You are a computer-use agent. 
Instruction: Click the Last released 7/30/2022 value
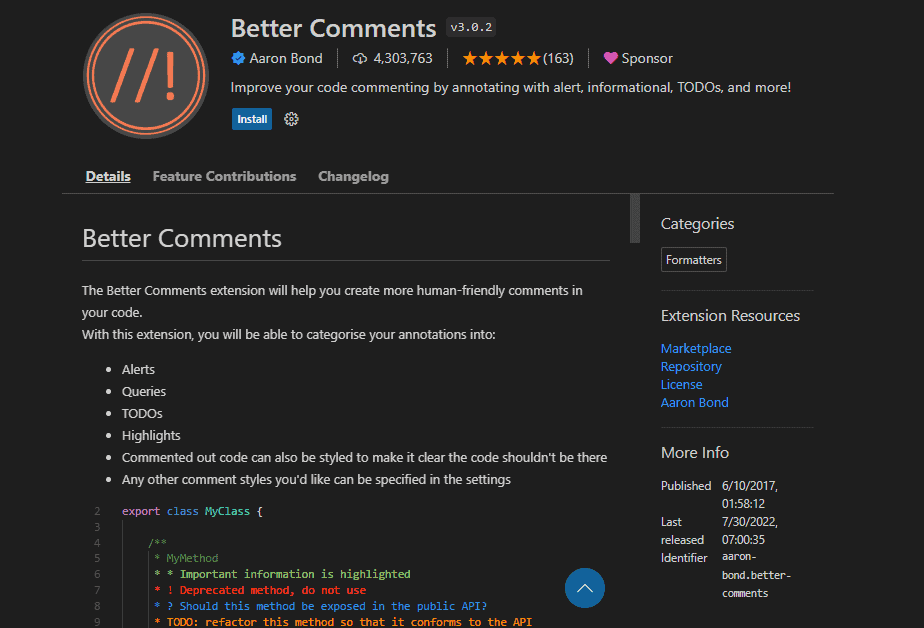(x=750, y=531)
